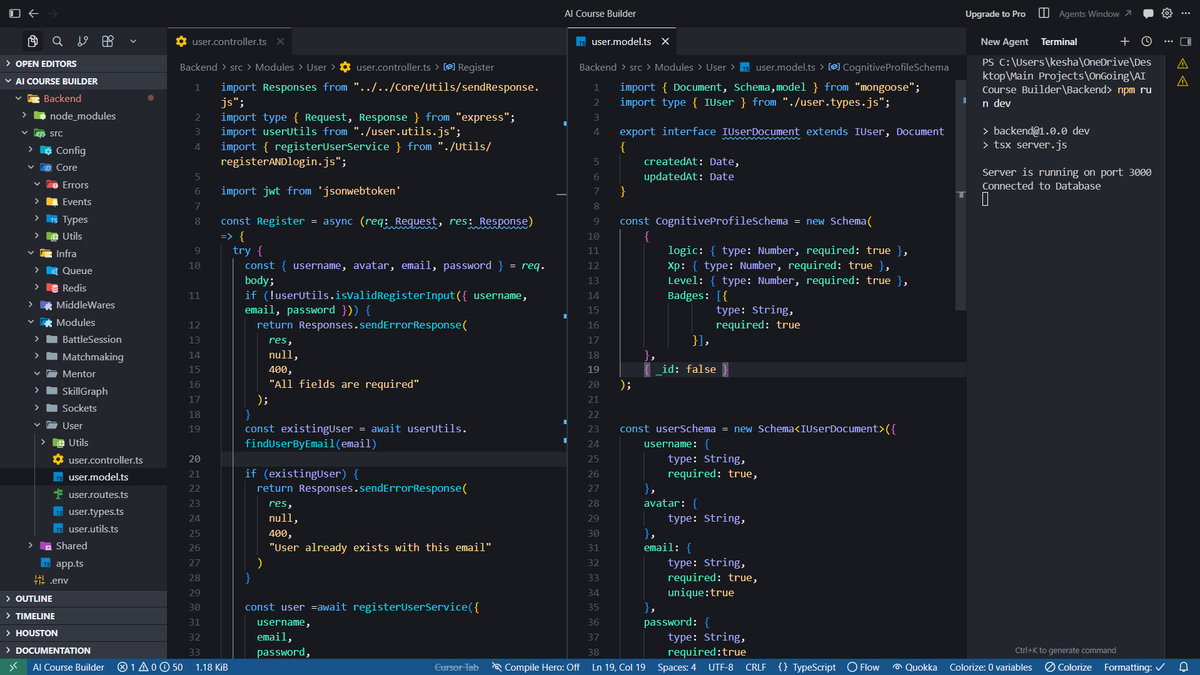The image size is (1200, 675).
Task: Expand the Shared folder
Action: click(83, 546)
